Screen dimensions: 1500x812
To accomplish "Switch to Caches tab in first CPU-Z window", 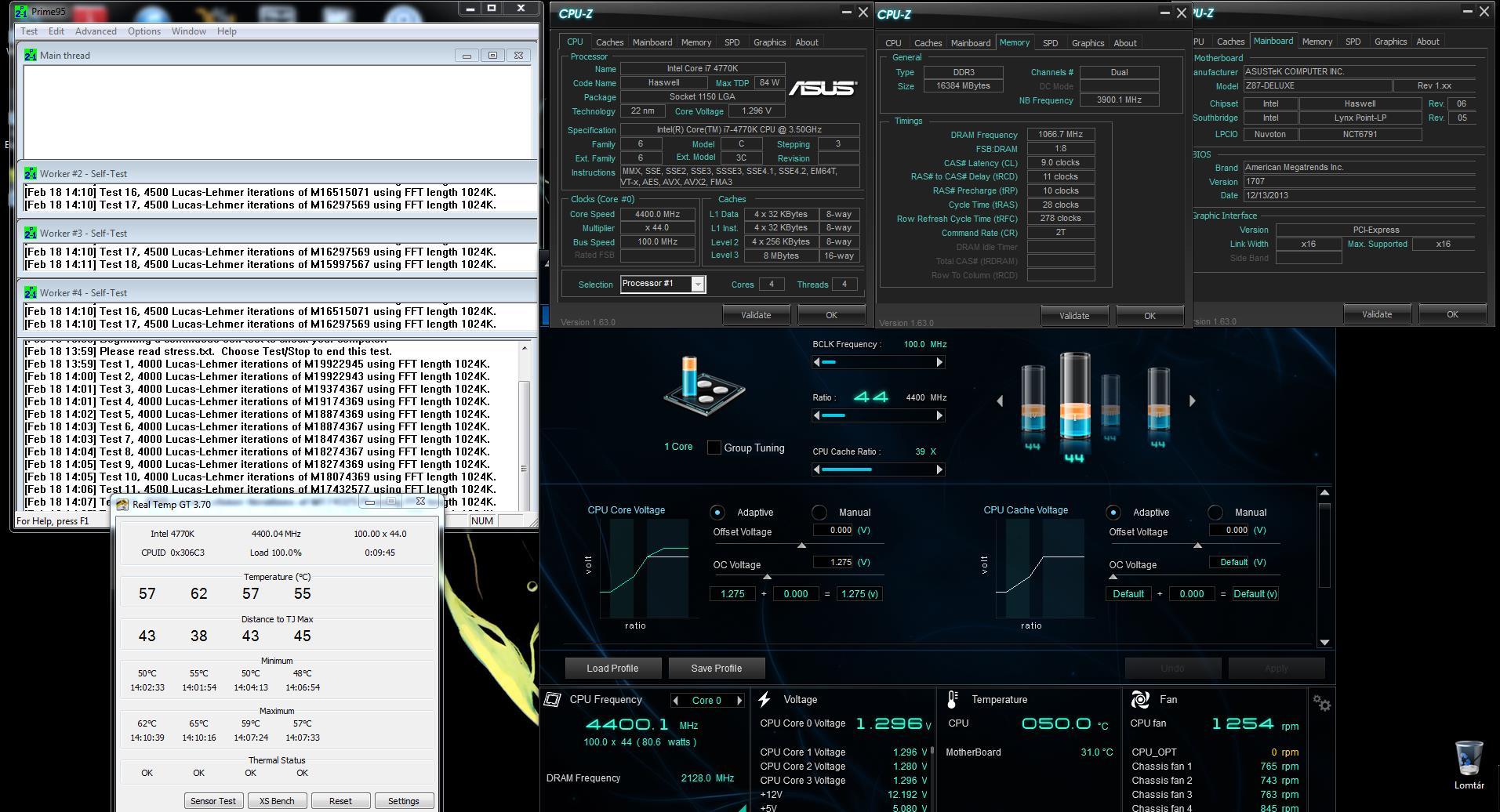I will (609, 42).
